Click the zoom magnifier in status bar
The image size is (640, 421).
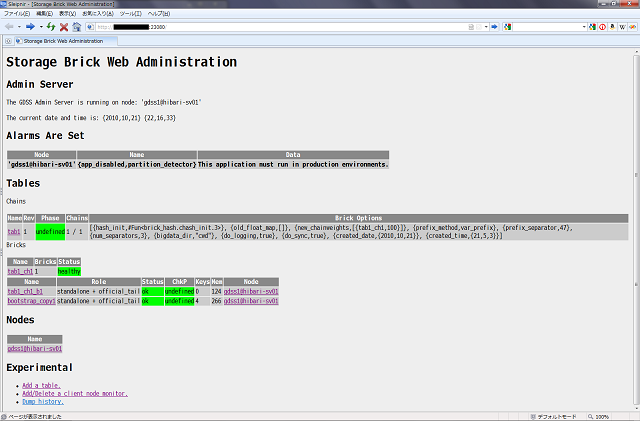[x=589, y=416]
